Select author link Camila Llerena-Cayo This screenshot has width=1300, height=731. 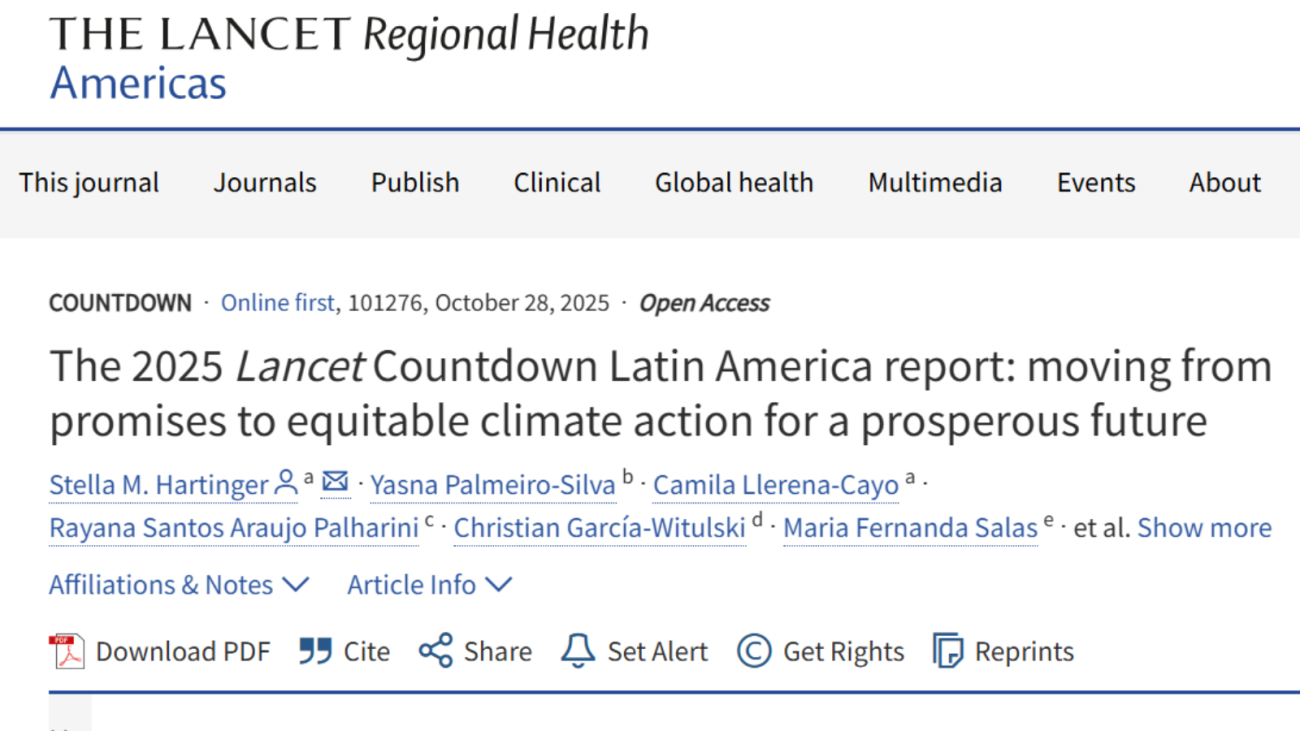point(775,484)
